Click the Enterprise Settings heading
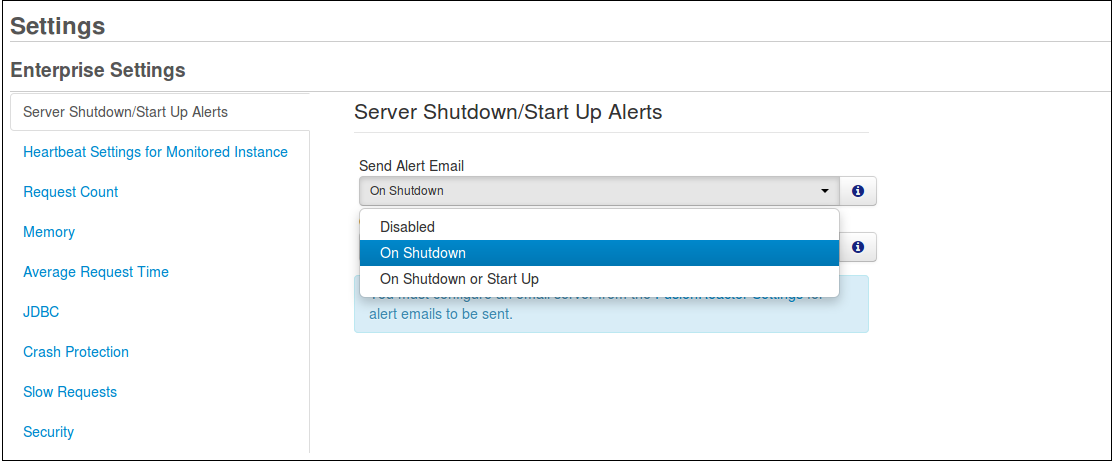 [99, 70]
